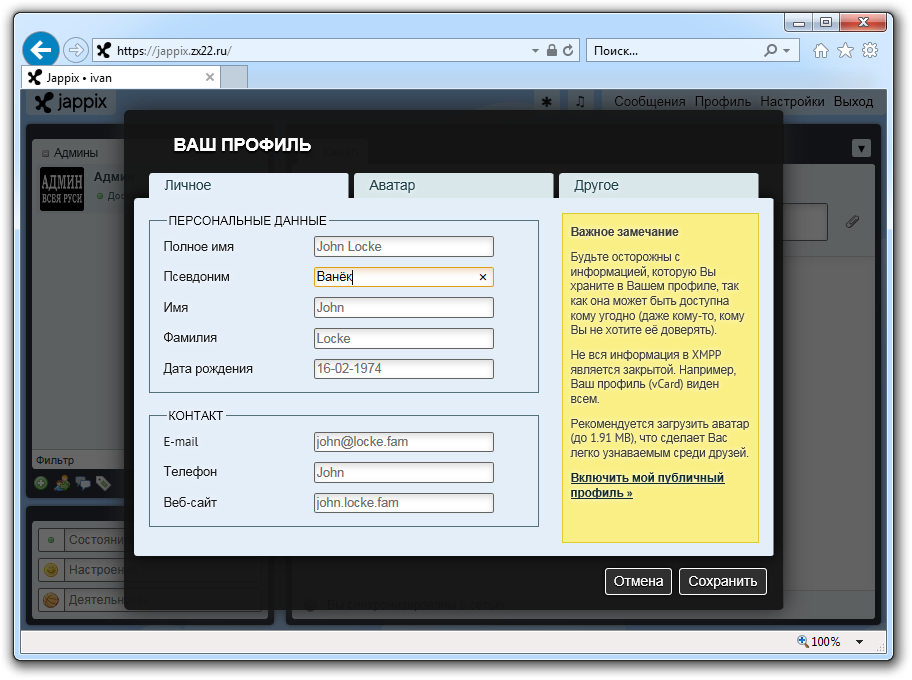
Task: Click the paperclip attachment icon
Action: (852, 221)
